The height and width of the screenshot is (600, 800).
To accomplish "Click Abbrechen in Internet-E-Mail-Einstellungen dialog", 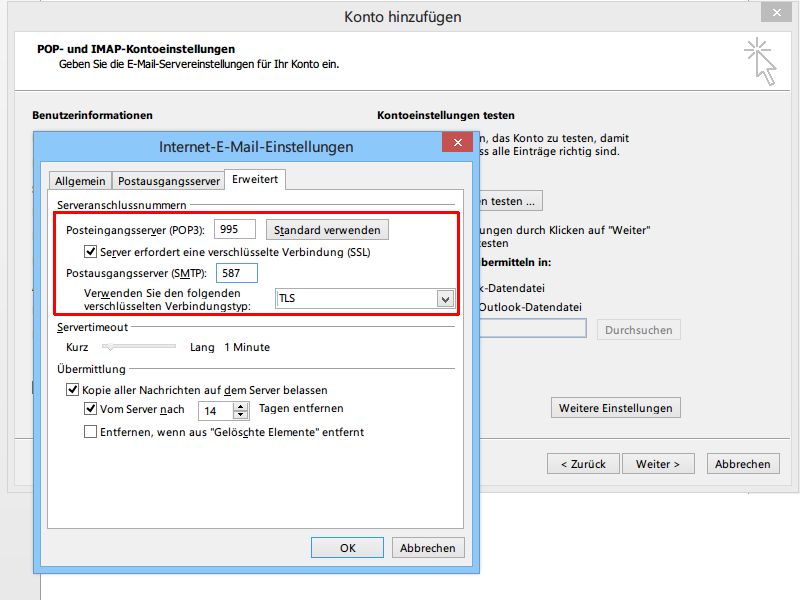I will pyautogui.click(x=428, y=547).
